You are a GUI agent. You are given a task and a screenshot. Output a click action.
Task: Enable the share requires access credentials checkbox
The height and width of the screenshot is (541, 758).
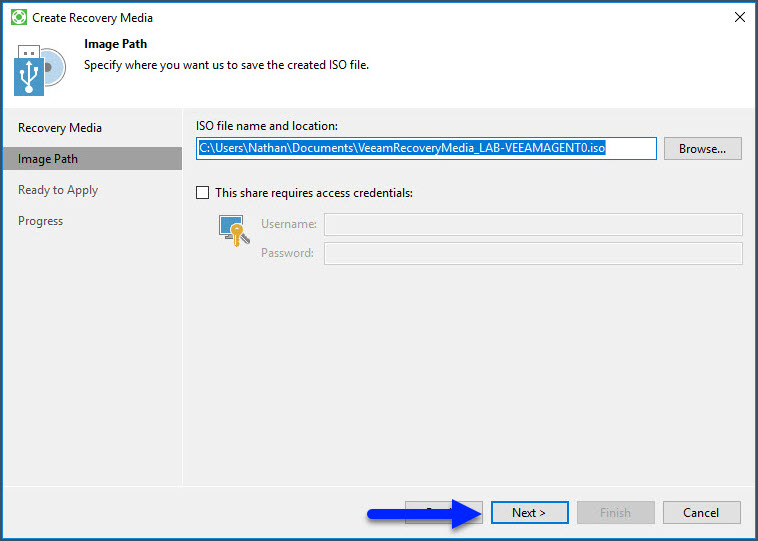click(x=204, y=193)
